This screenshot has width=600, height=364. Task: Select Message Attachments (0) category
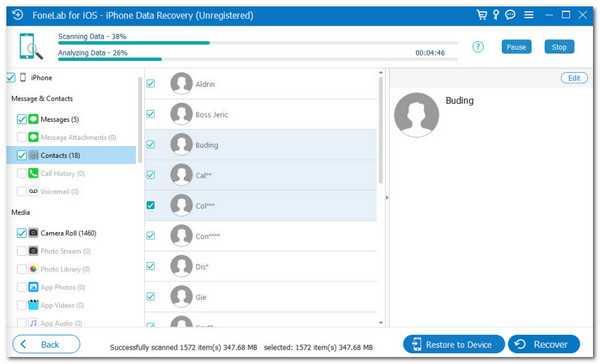pyautogui.click(x=78, y=137)
